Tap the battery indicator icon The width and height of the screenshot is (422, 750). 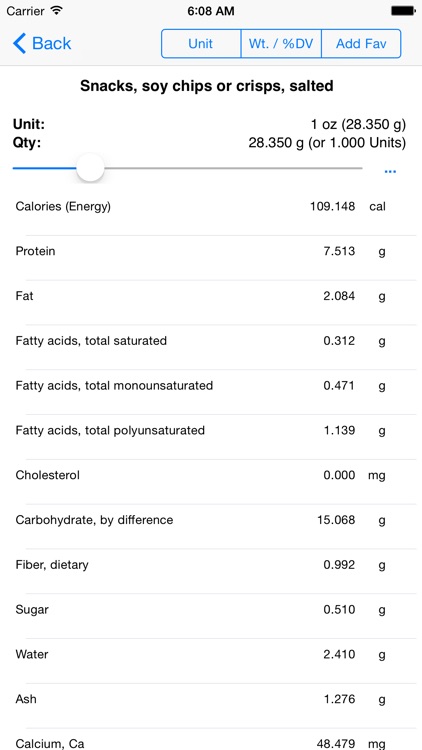coord(403,11)
